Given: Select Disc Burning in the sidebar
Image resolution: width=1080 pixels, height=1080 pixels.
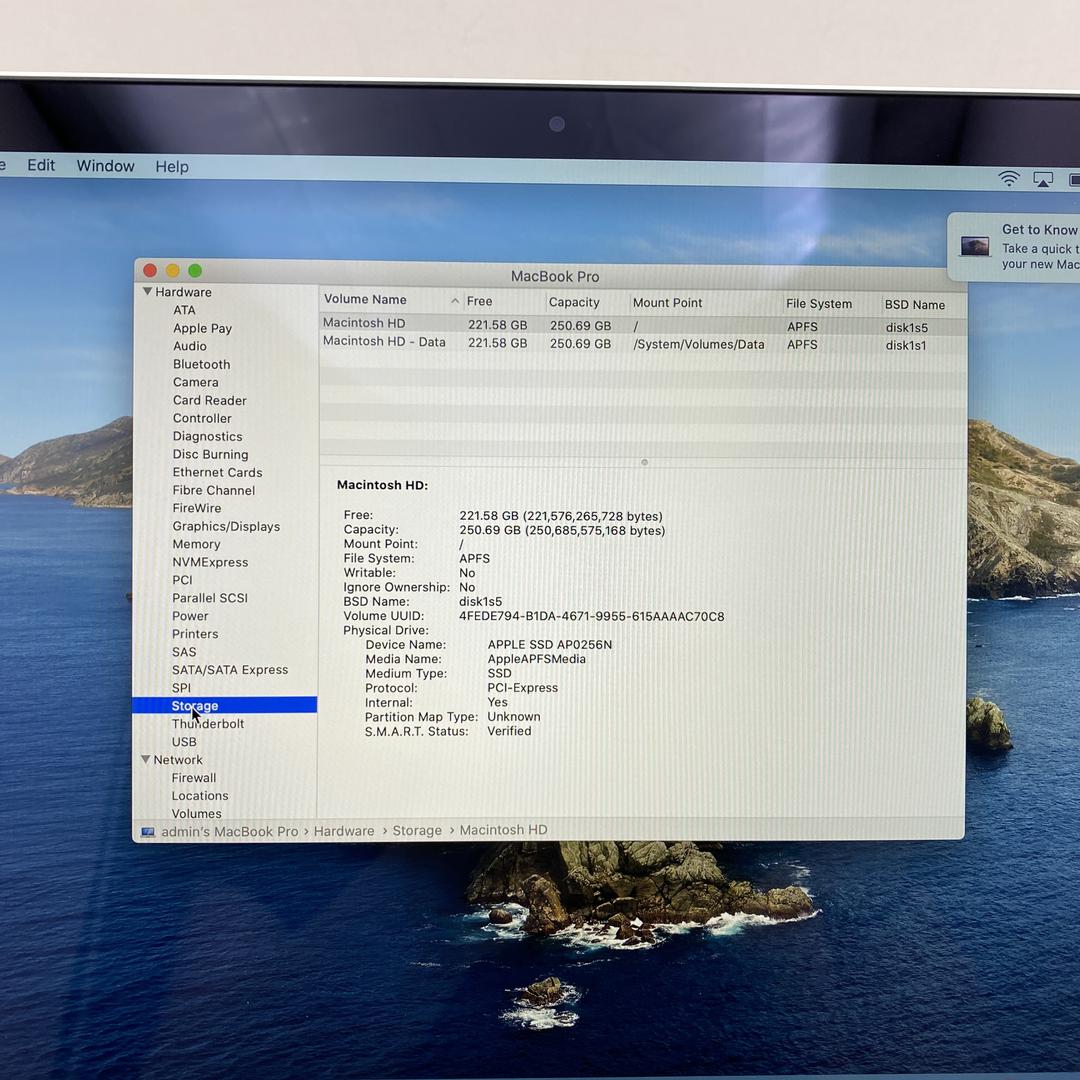Looking at the screenshot, I should [210, 454].
